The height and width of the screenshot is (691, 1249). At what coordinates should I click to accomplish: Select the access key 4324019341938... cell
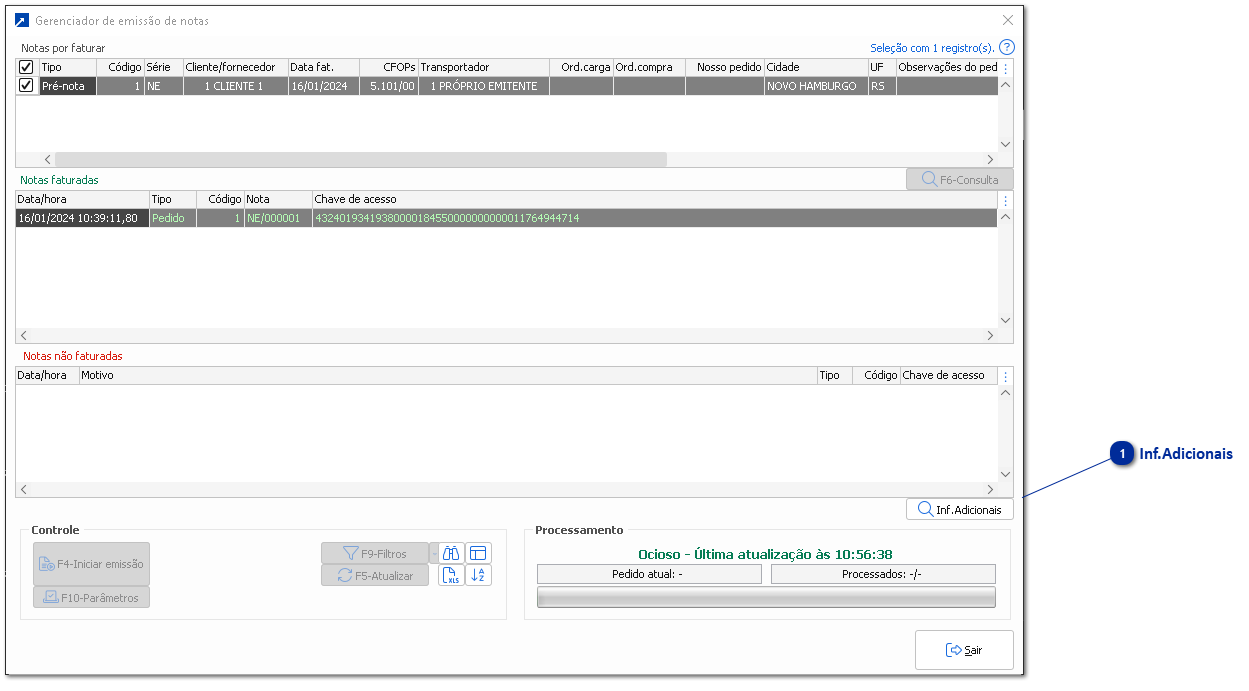point(655,218)
